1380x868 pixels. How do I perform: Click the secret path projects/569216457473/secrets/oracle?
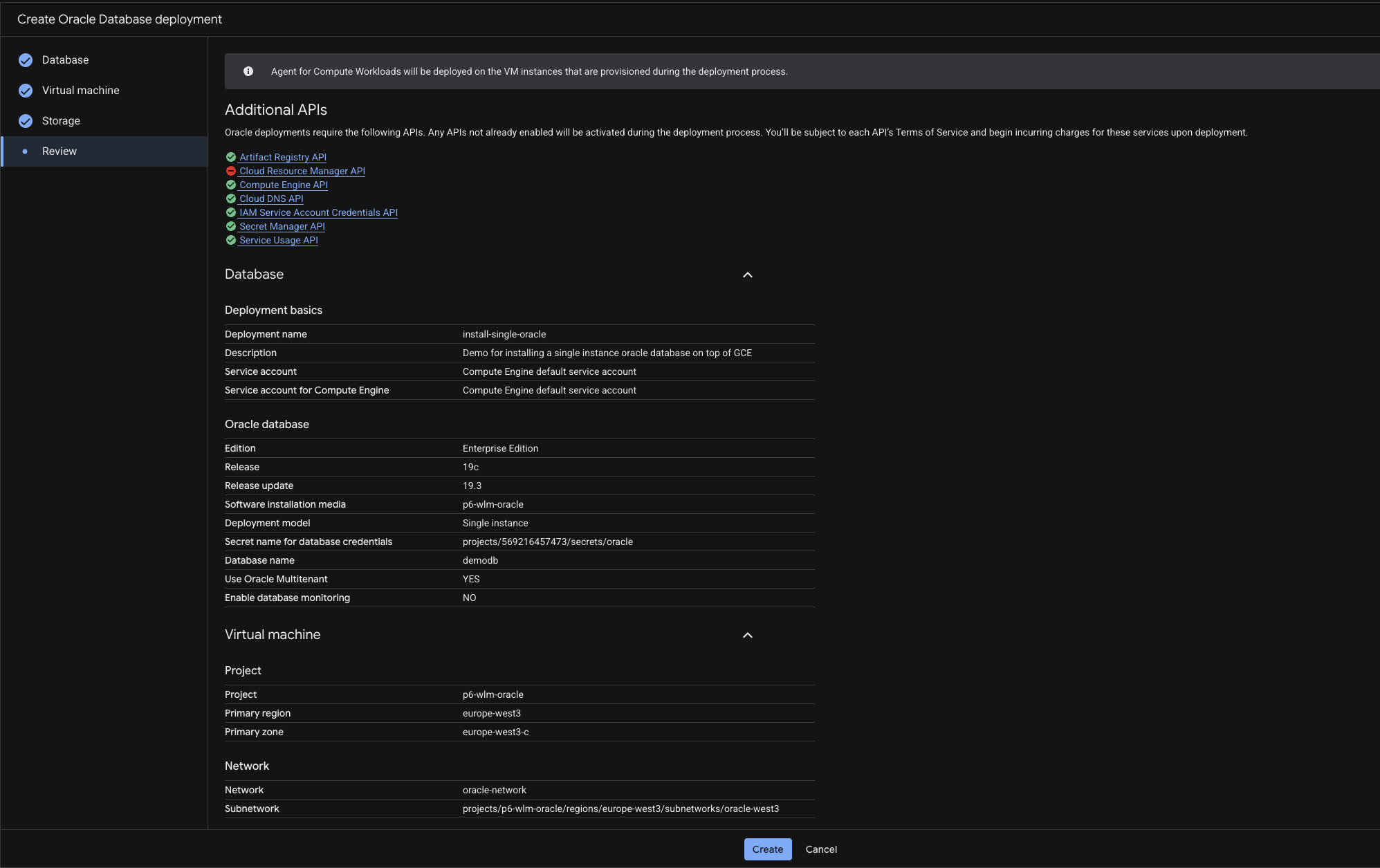(x=548, y=542)
